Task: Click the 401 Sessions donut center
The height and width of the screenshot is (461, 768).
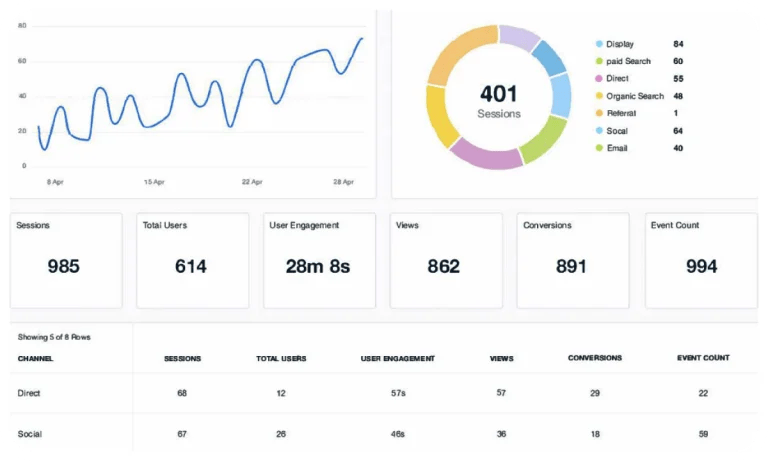Action: click(x=499, y=101)
